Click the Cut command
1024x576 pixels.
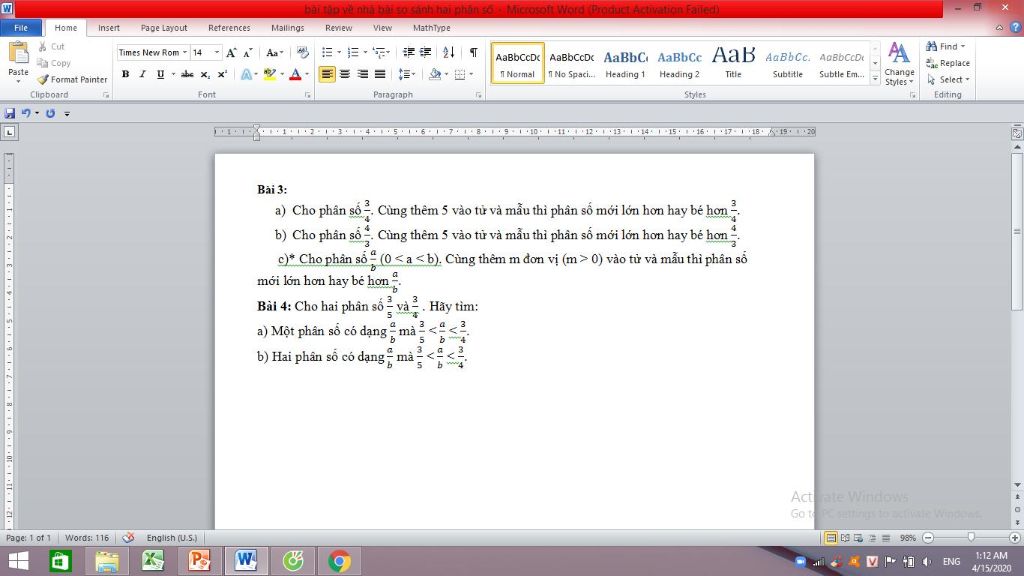52,46
